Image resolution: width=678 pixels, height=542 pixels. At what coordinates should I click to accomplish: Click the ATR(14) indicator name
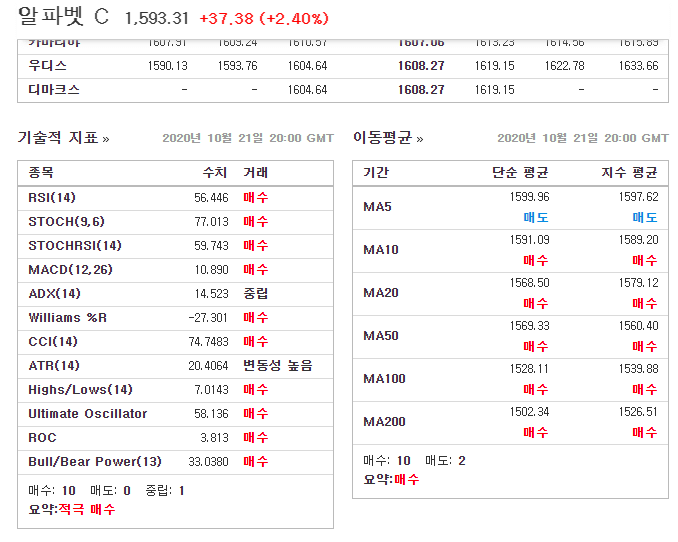click(x=54, y=366)
